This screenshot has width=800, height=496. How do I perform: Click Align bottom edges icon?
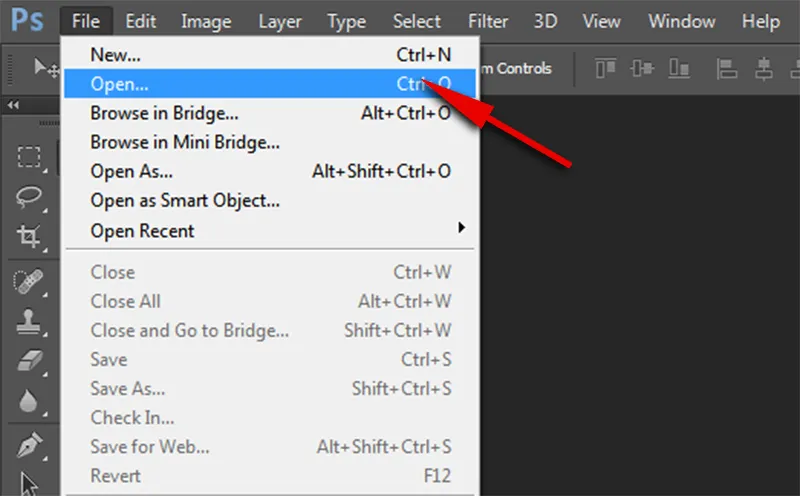[681, 68]
